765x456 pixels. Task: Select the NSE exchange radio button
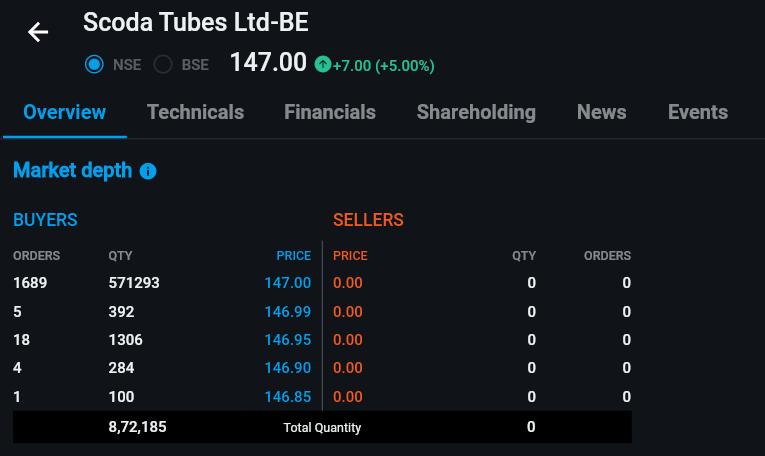(x=95, y=64)
